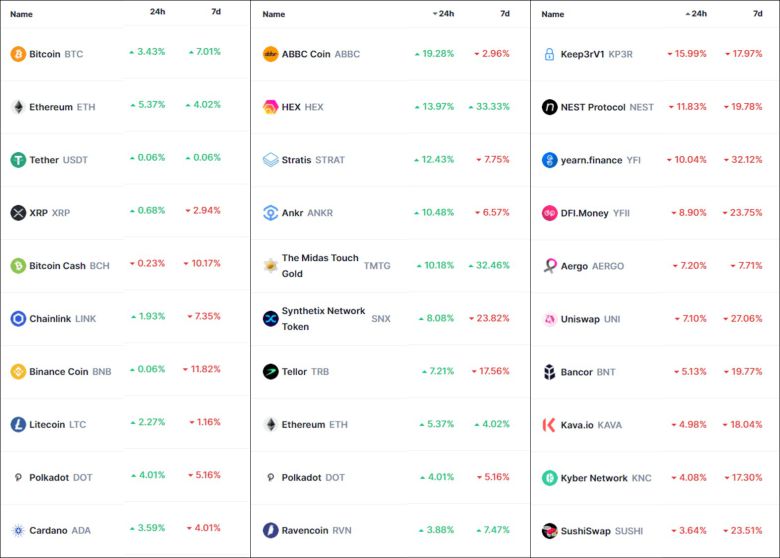Click the SushiSwap SUSHI logo
This screenshot has width=780, height=558.
point(549,531)
